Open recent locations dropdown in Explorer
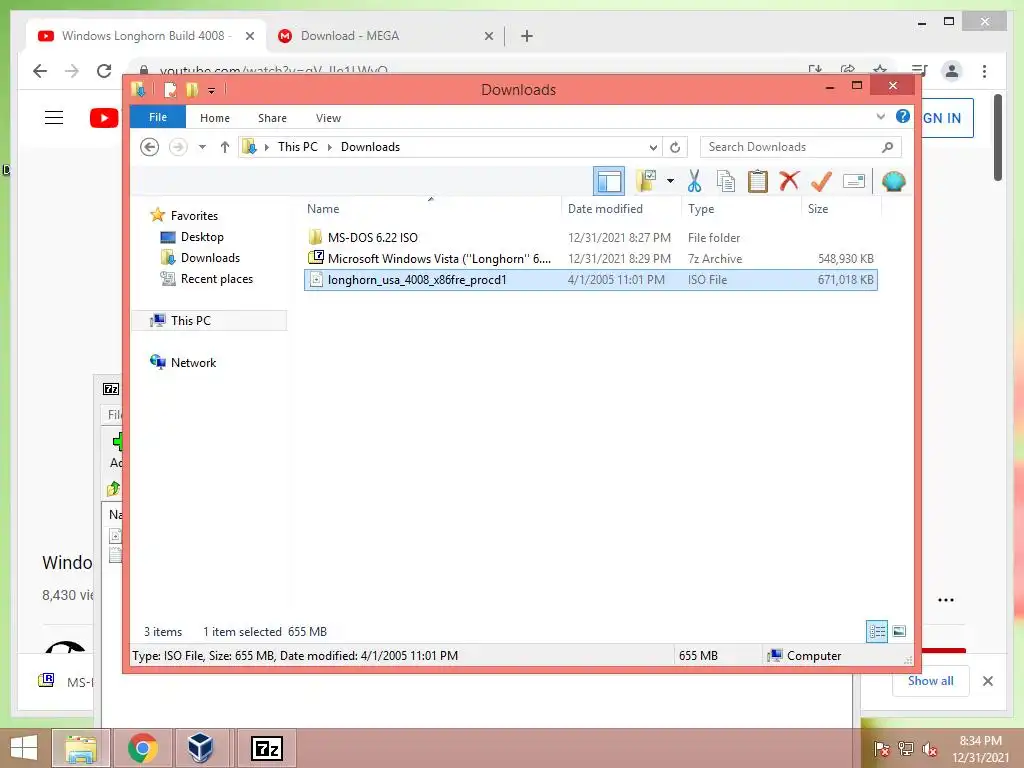 point(202,147)
